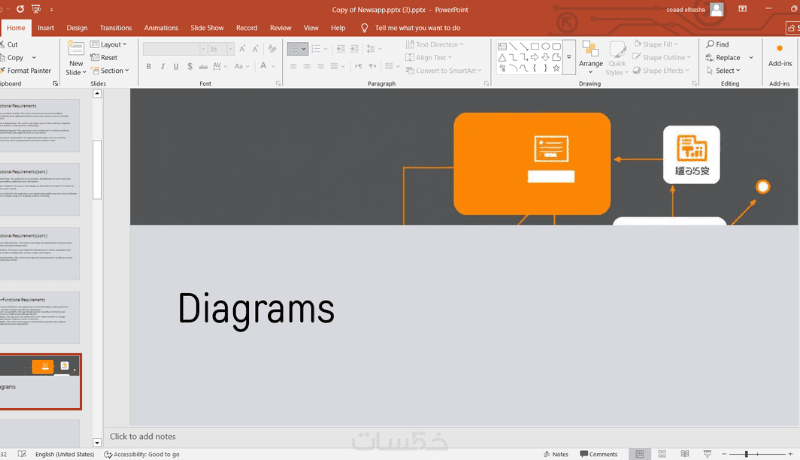Viewport: 800px width, 460px height.
Task: Align text right in paragraph
Action: [x=320, y=66]
